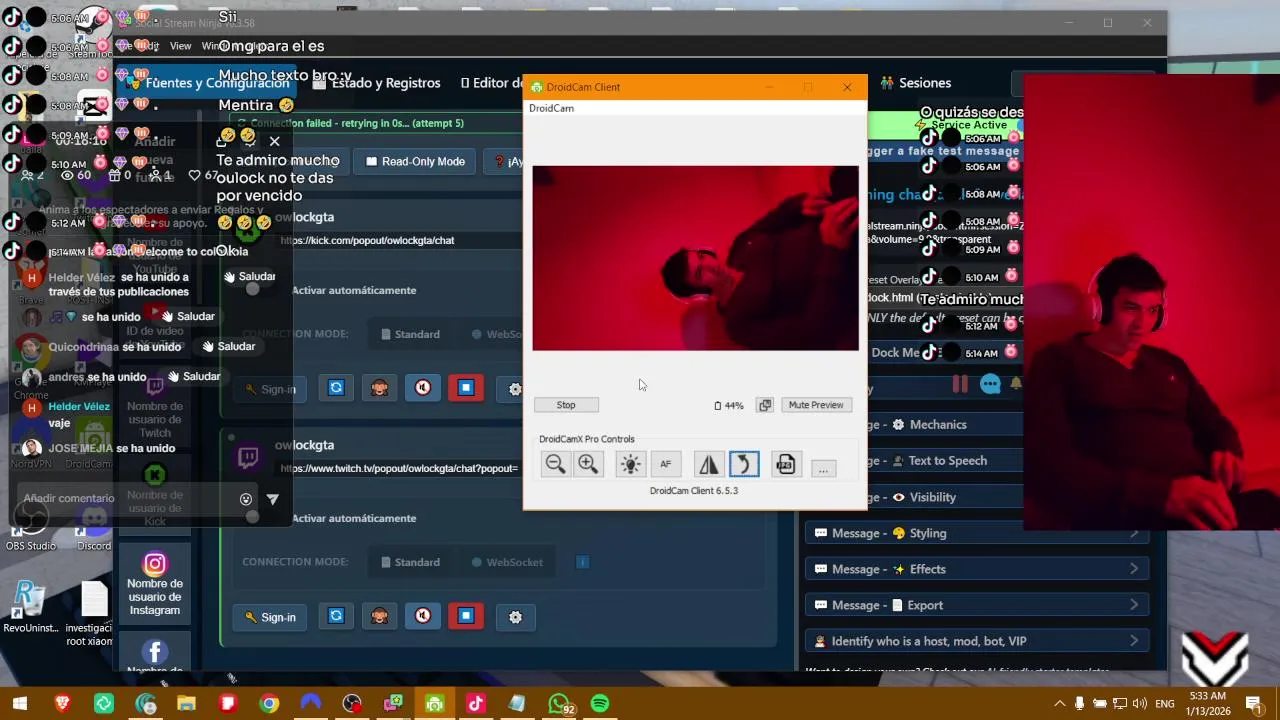Toggle the phone flashlight in DroidCam

tap(630, 464)
